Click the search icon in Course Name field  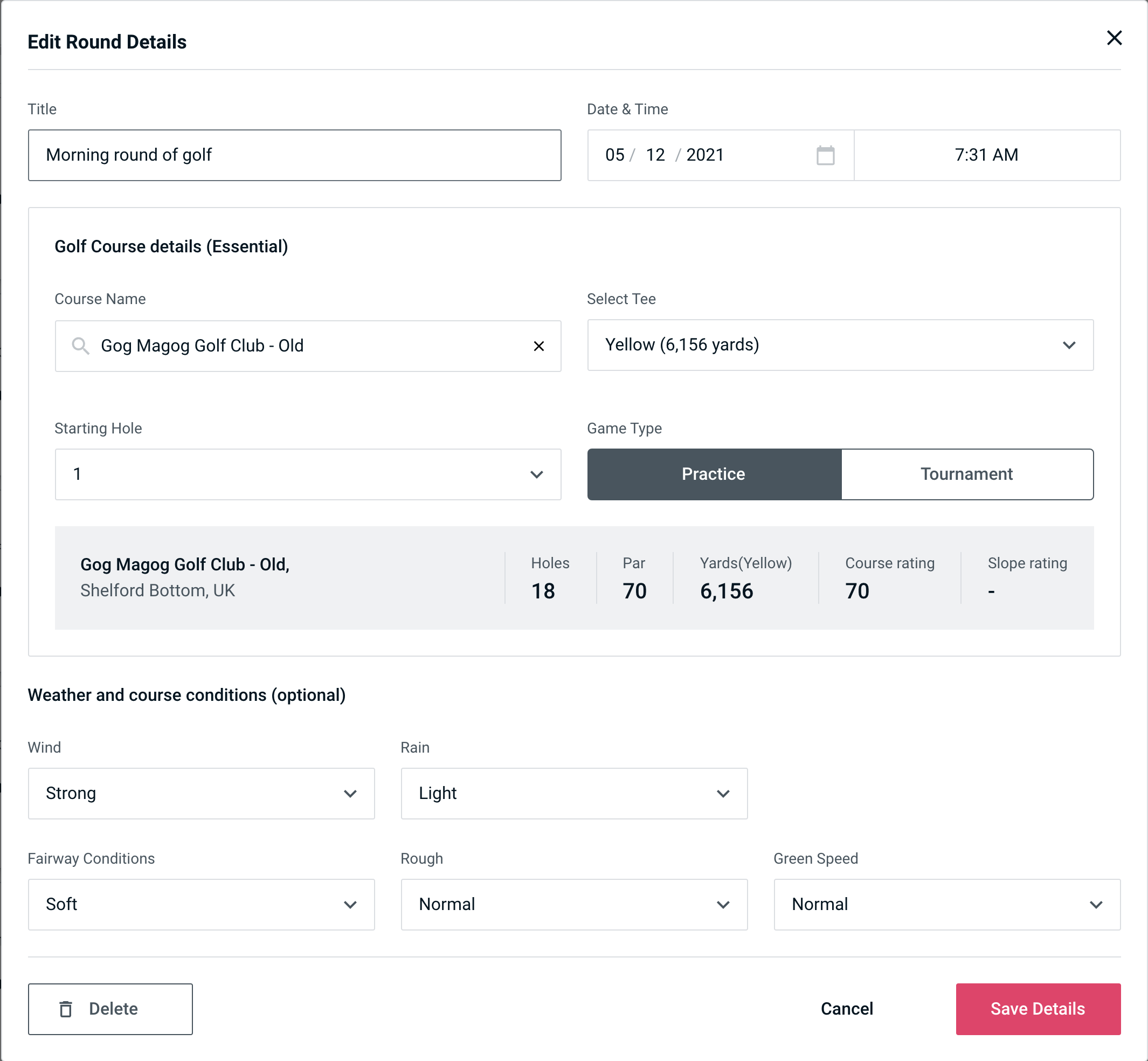point(80,345)
